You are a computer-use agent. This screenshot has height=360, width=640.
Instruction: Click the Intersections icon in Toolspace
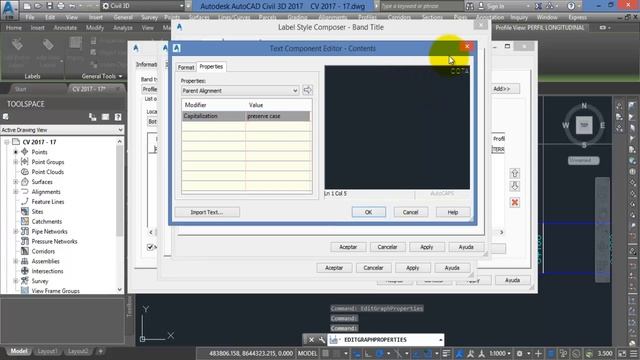(x=24, y=271)
